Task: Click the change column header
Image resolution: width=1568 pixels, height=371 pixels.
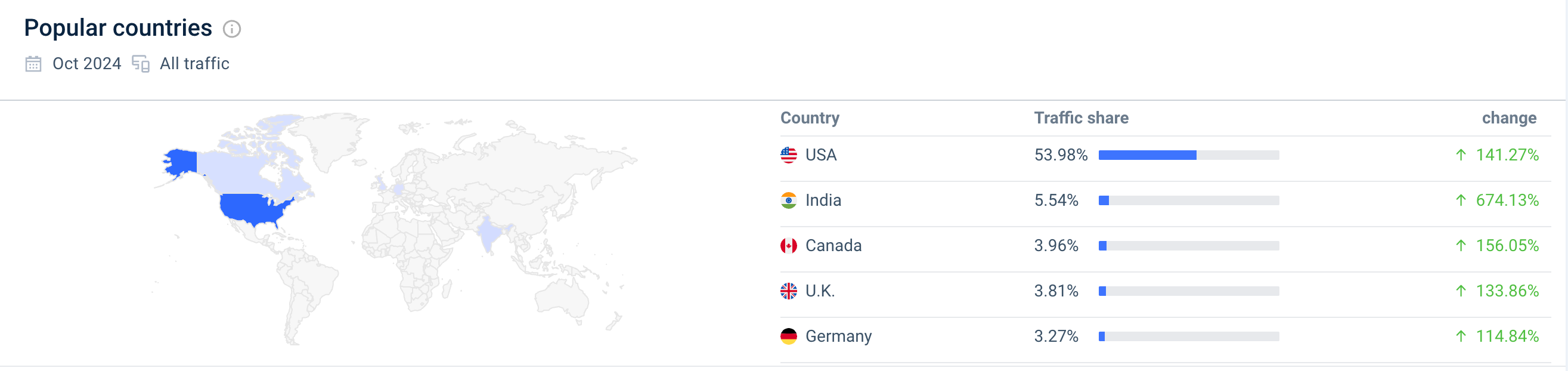Action: click(1508, 118)
